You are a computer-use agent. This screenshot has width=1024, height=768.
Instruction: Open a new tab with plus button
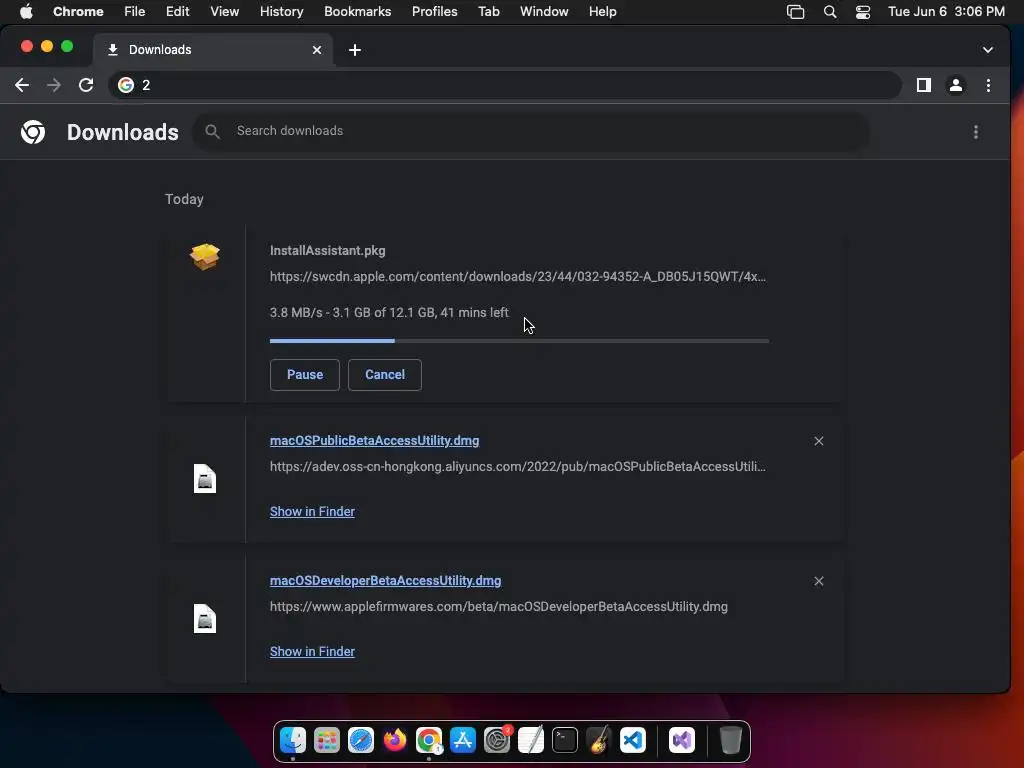[355, 50]
